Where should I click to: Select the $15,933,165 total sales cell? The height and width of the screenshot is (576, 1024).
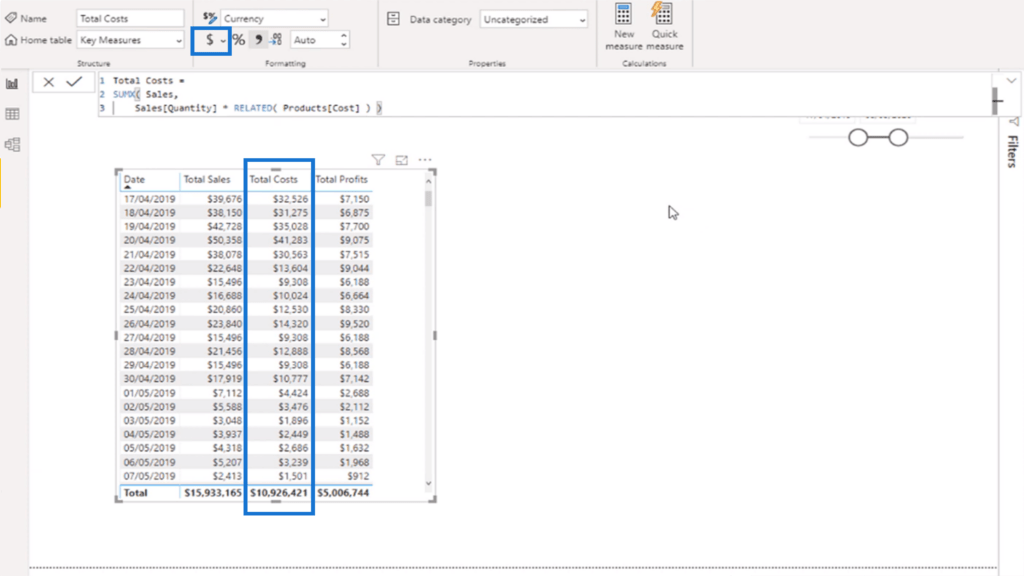pyautogui.click(x=212, y=492)
